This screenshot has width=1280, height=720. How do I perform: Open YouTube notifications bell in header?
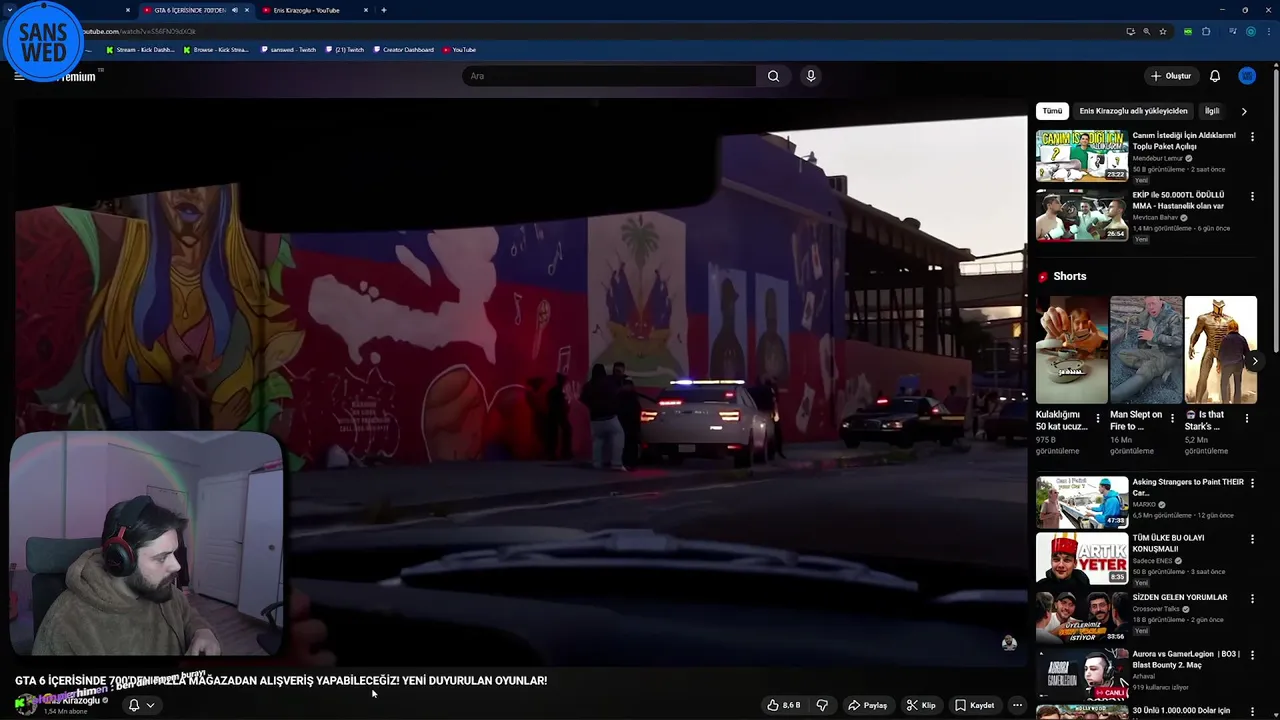pyautogui.click(x=1215, y=76)
